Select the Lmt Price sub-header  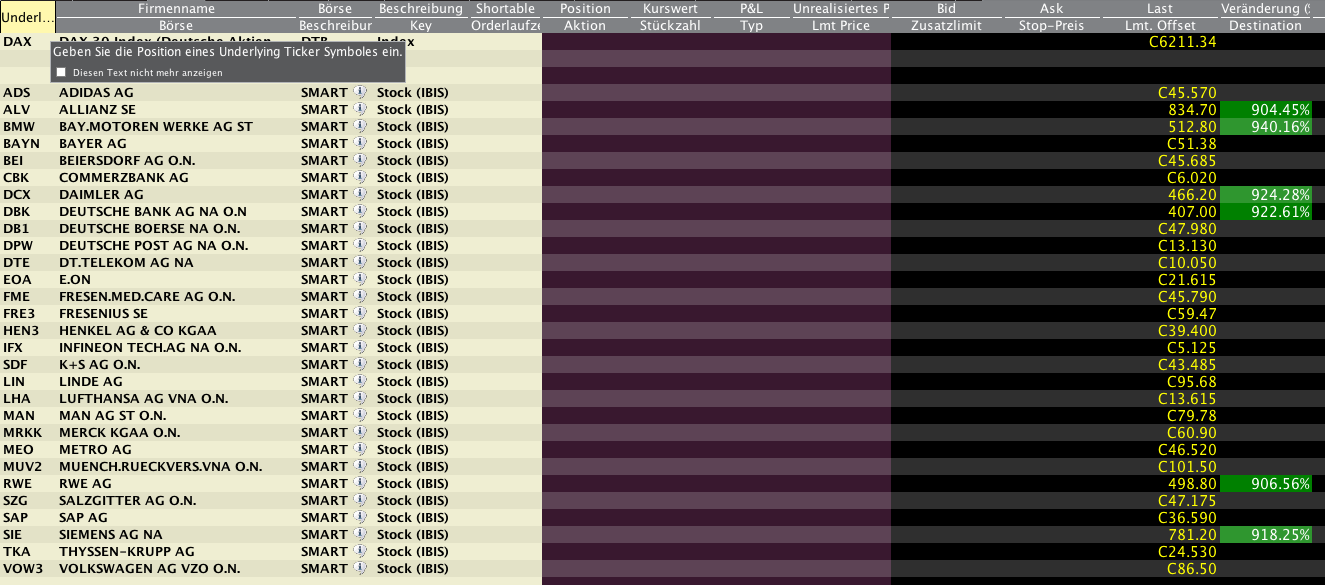[841, 25]
